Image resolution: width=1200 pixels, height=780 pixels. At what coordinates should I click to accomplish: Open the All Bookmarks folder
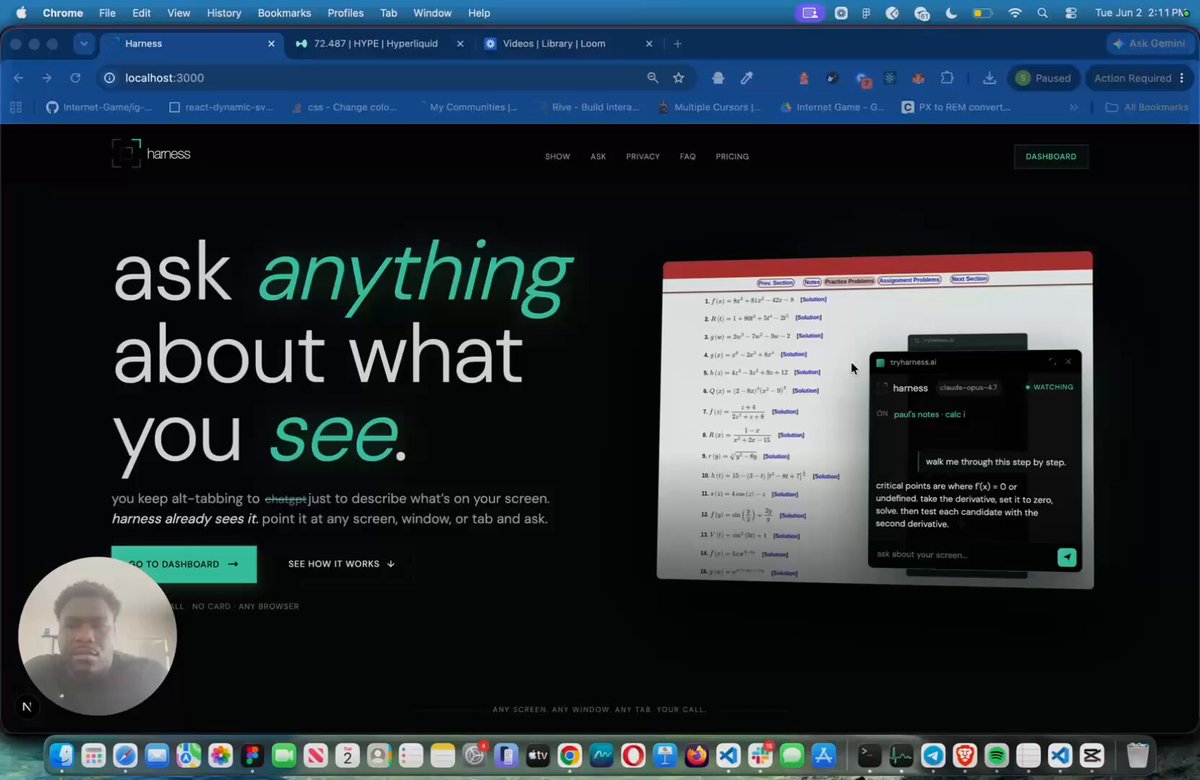point(1147,107)
